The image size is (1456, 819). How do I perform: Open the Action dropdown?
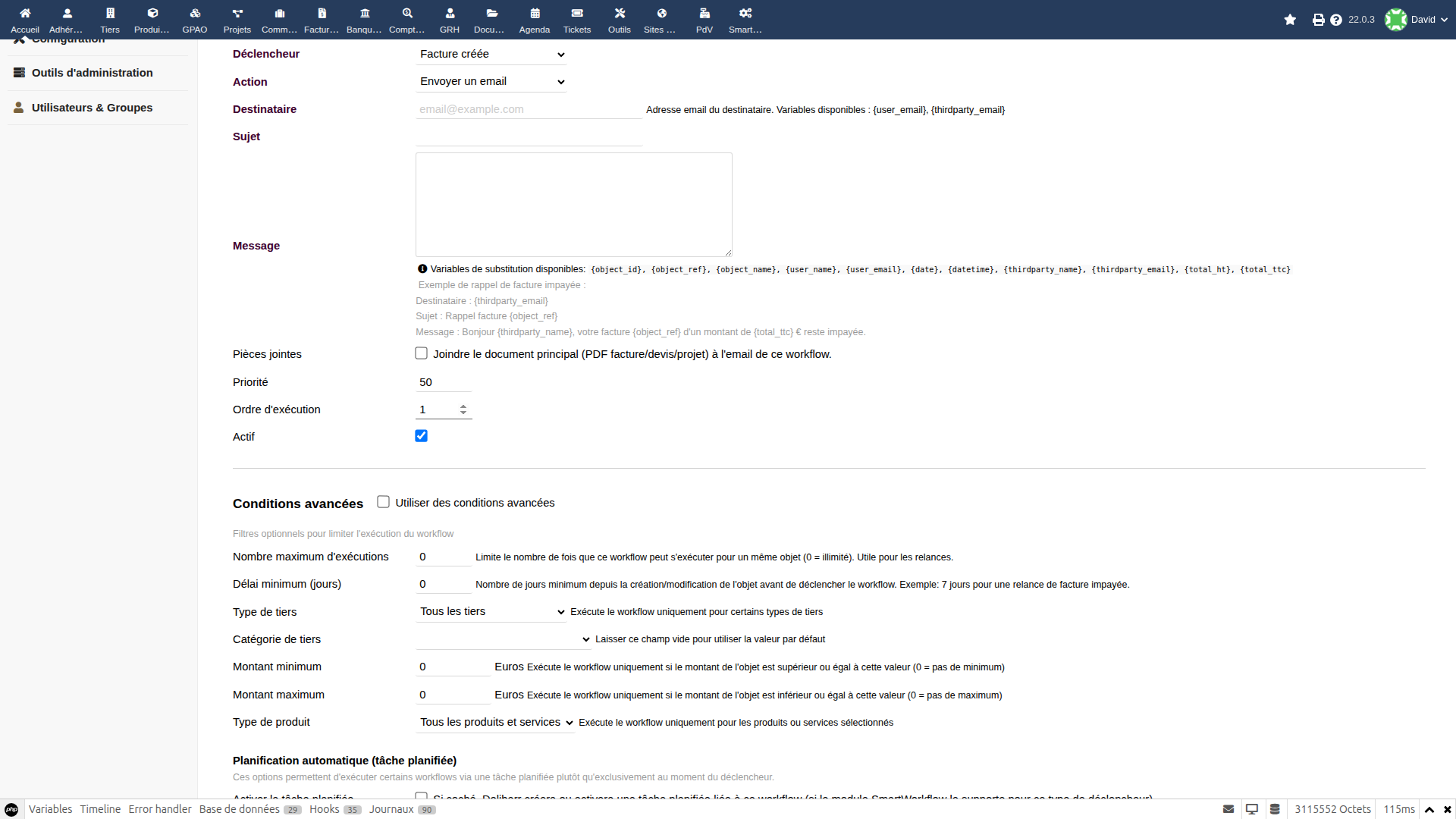[491, 81]
